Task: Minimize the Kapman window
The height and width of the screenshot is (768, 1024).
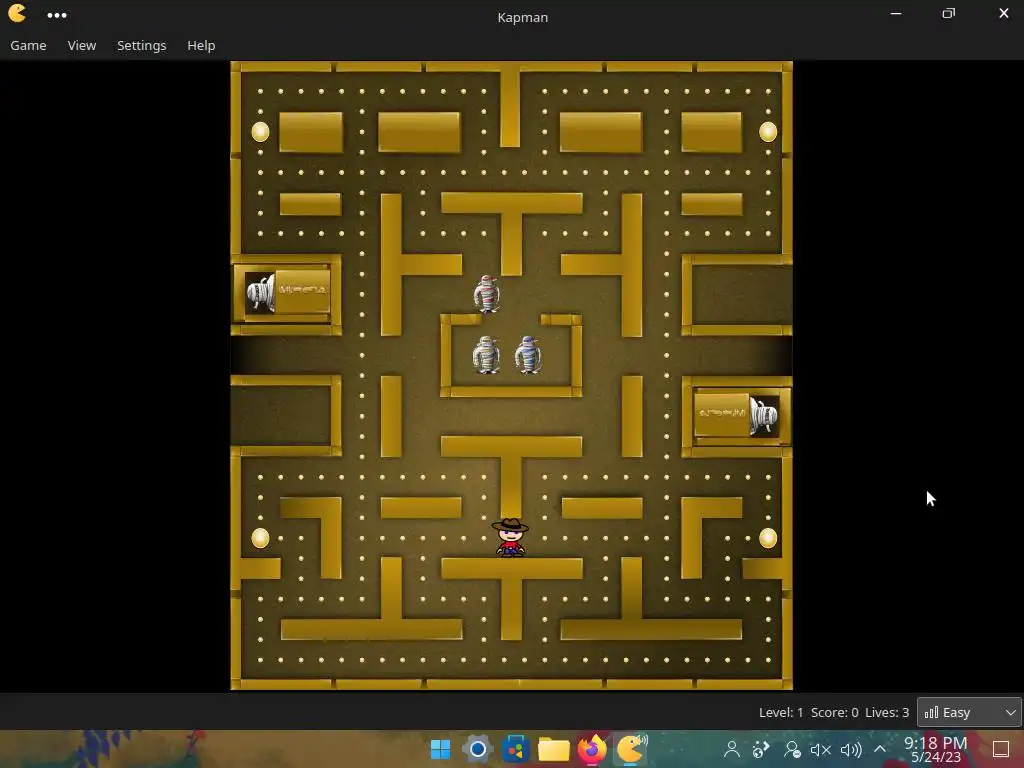Action: pyautogui.click(x=896, y=13)
